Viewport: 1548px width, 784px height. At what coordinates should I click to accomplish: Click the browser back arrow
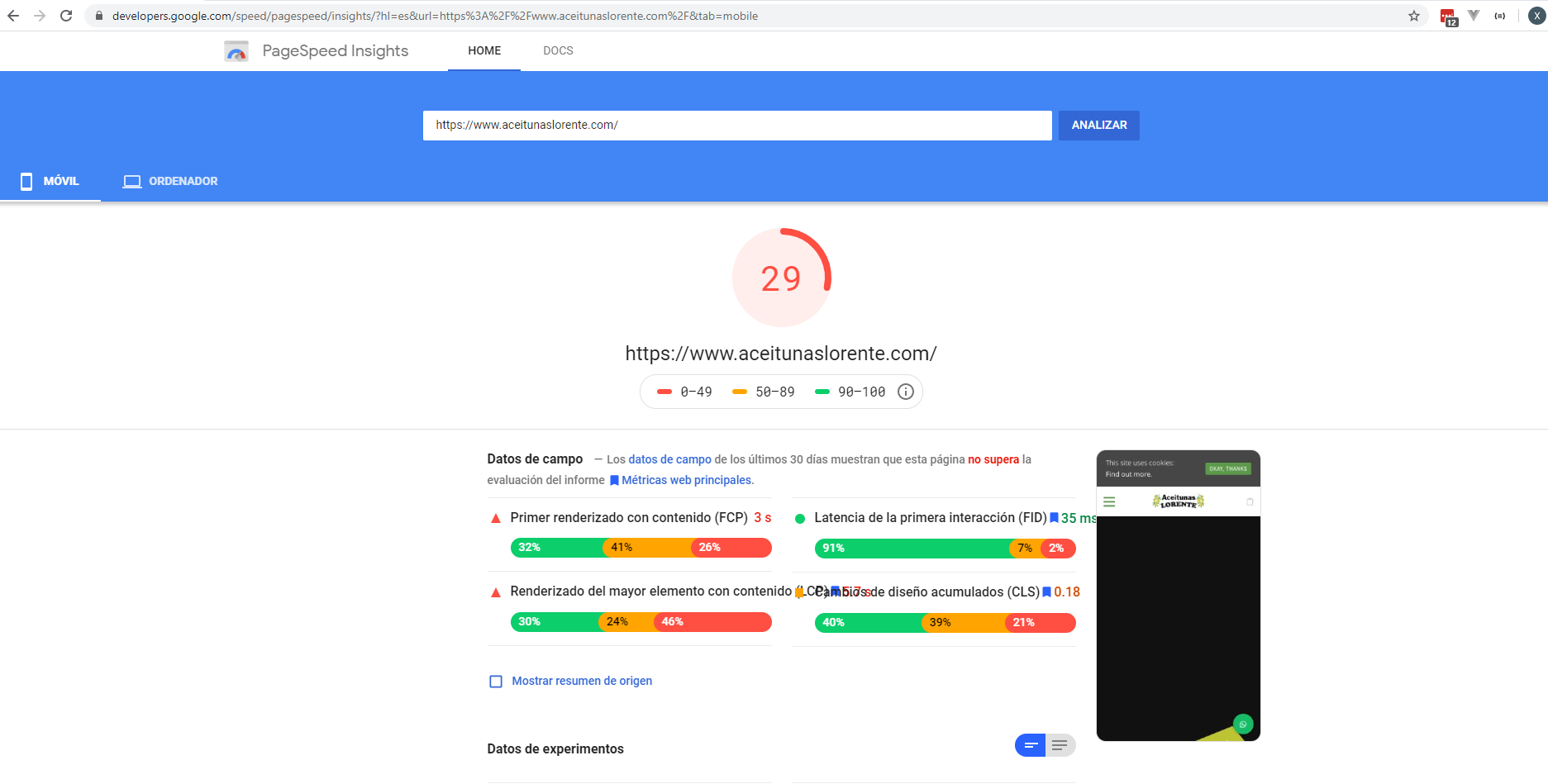[13, 16]
